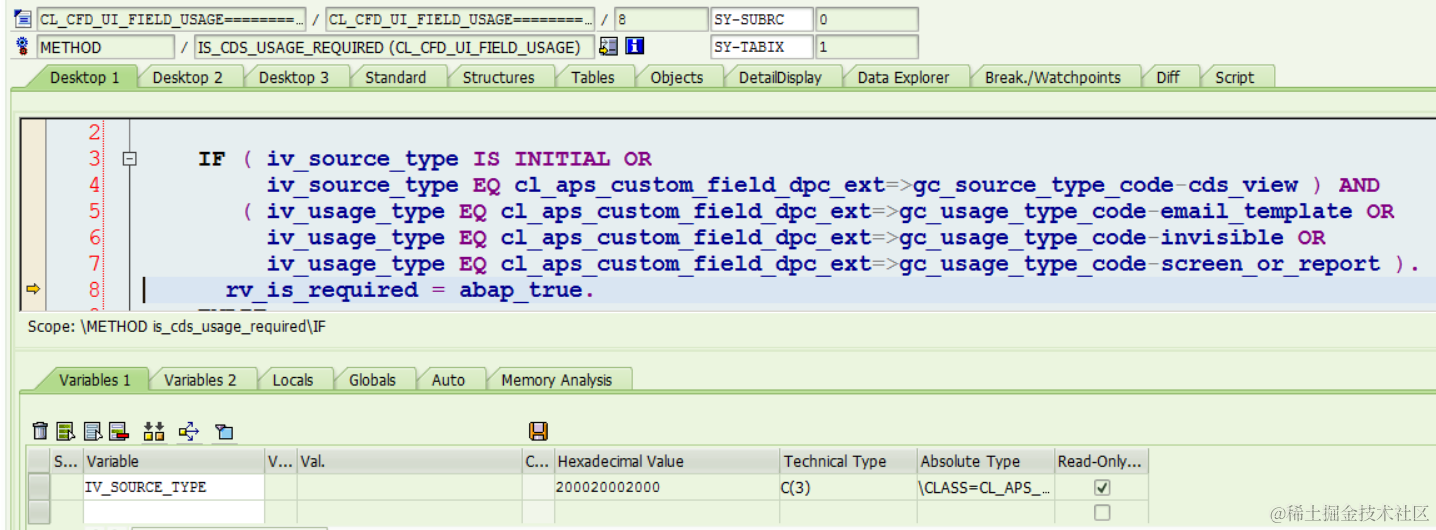
Task: Select the Locals tab
Action: [293, 380]
